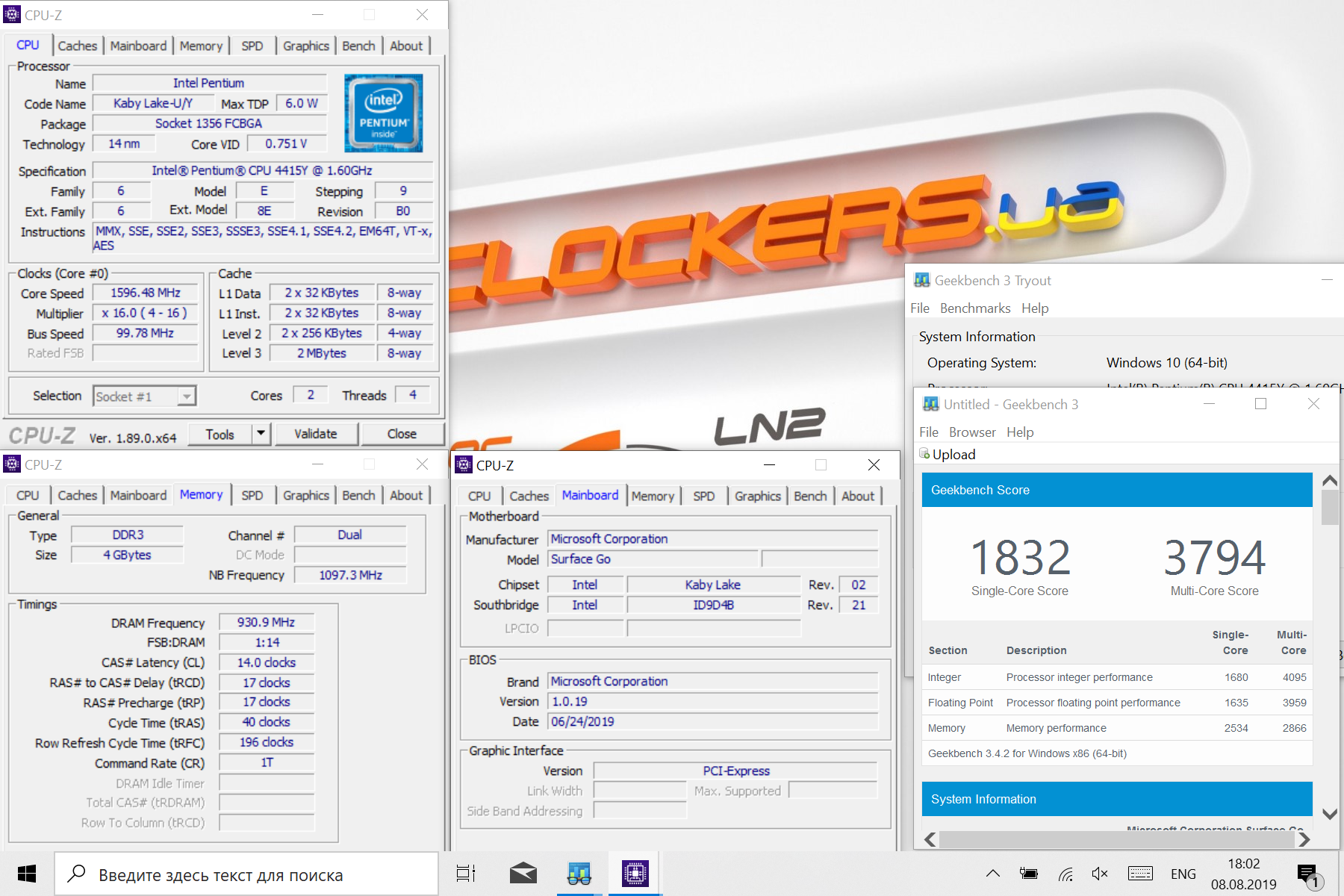Switch to Geekbench via its taskbar icon
The image size is (1344, 896).
coord(579,874)
